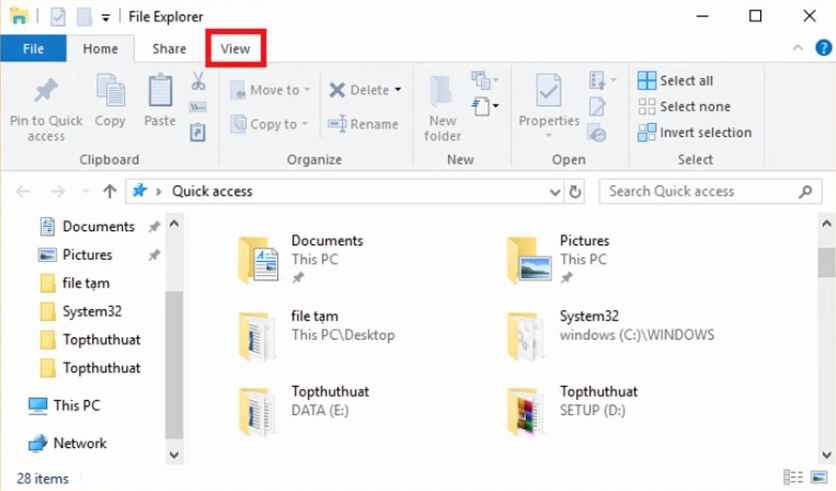Navigate up one folder level arrow

click(110, 191)
